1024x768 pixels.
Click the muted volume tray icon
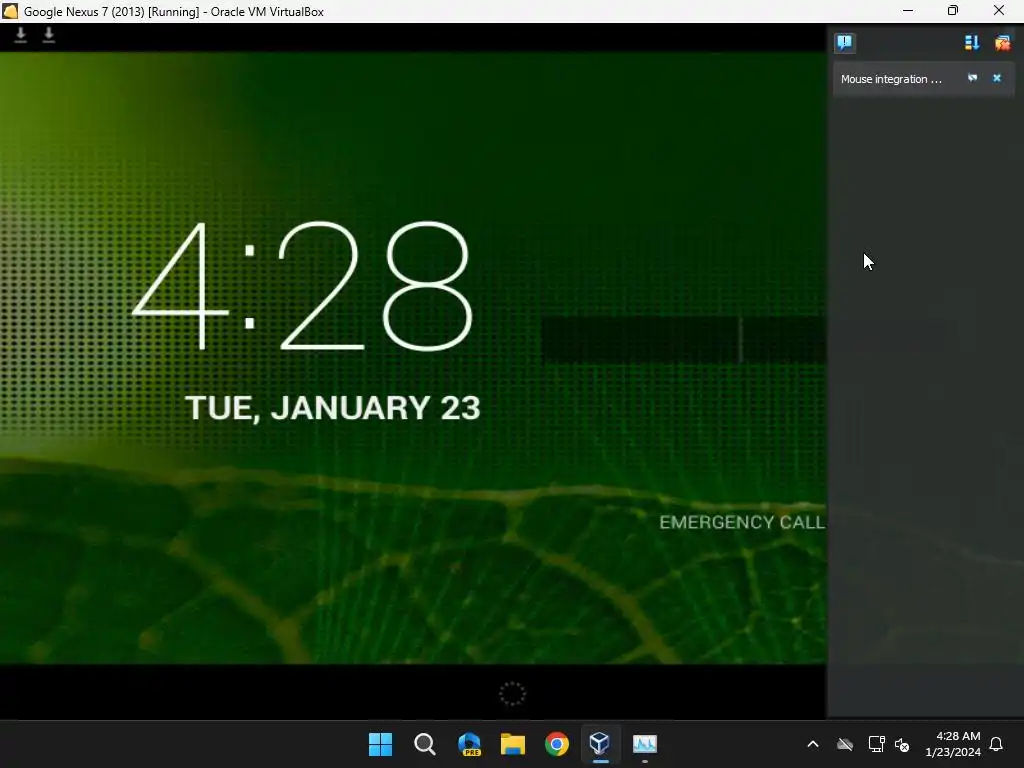[903, 744]
